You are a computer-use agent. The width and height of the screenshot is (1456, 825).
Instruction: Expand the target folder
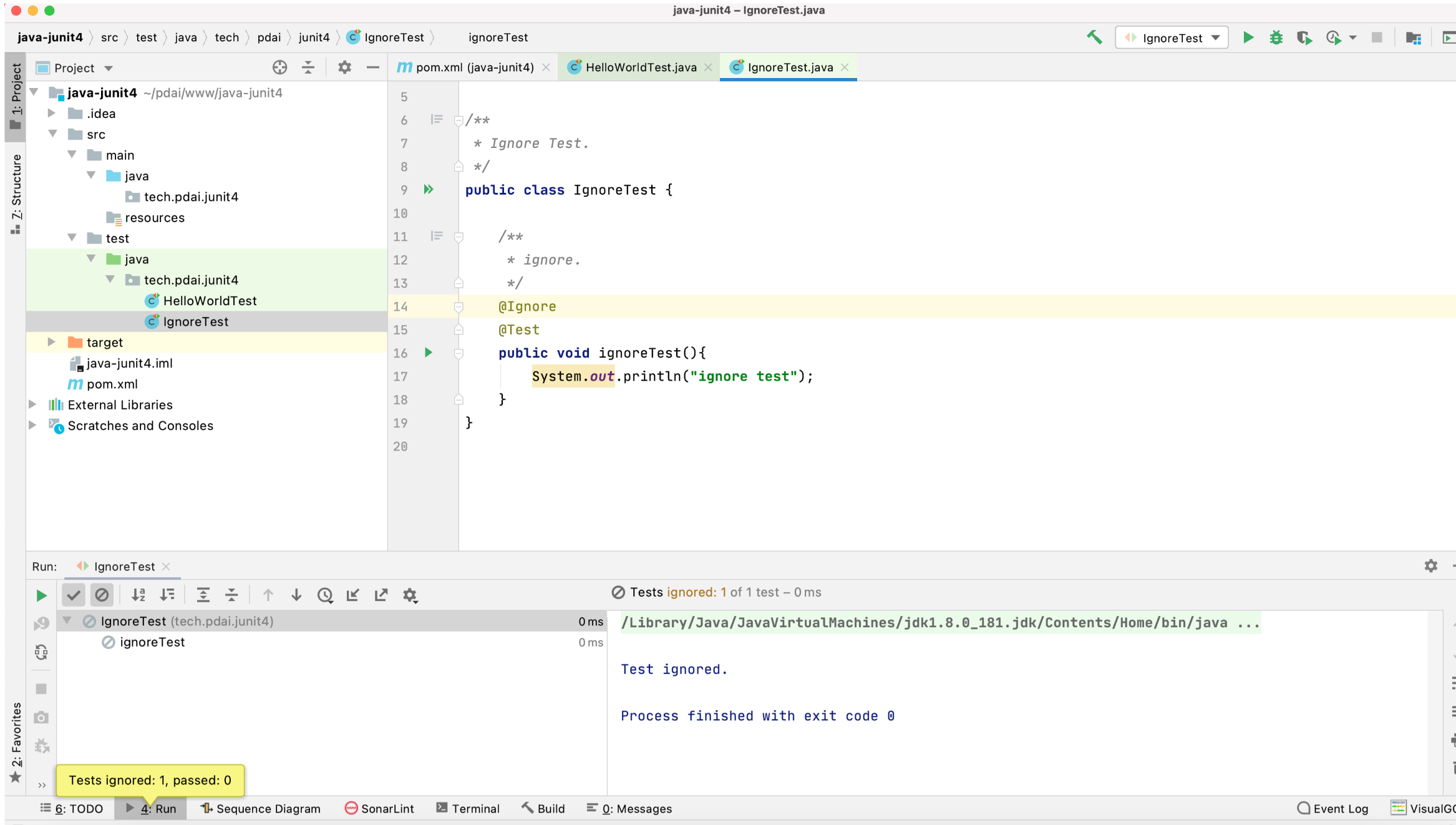pos(52,342)
